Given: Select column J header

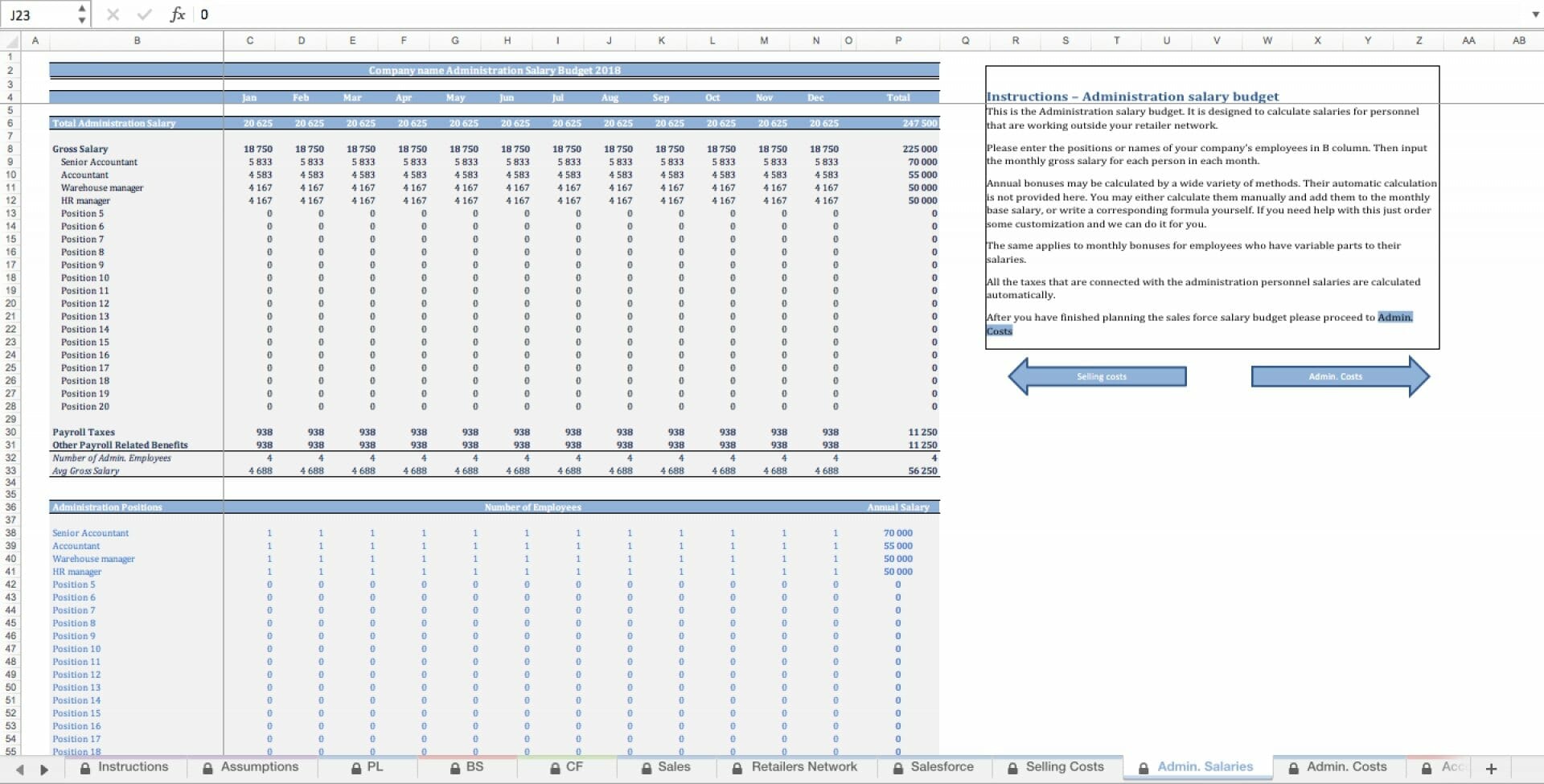Looking at the screenshot, I should [x=609, y=40].
